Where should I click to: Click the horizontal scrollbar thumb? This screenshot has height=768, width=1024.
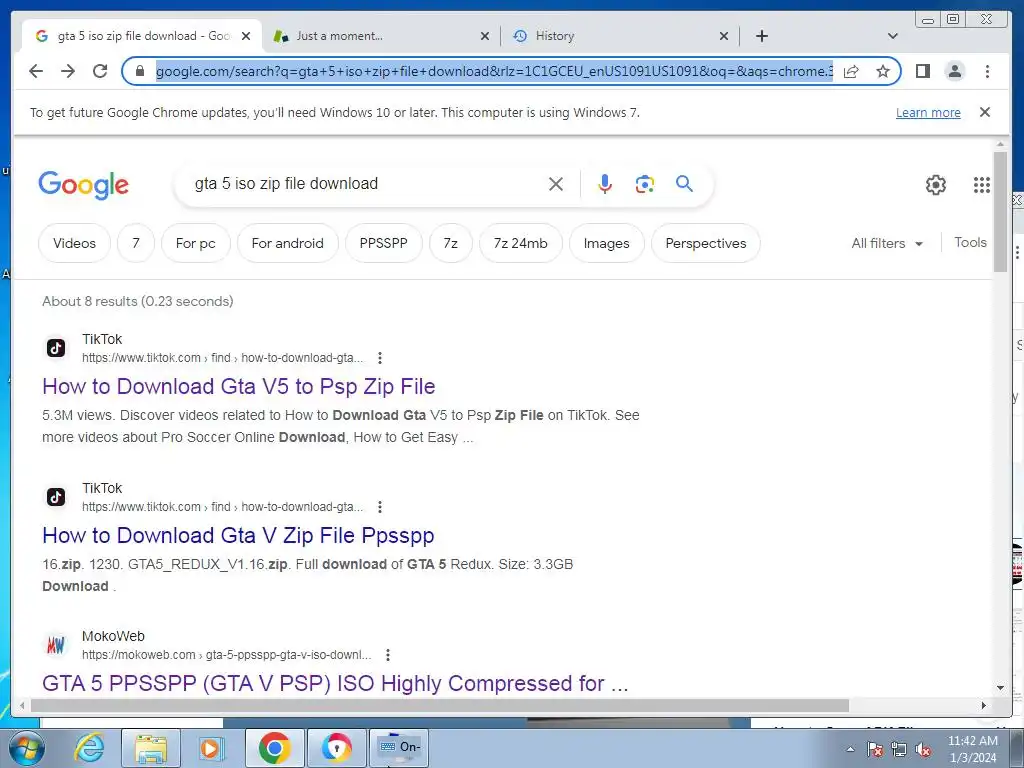pos(440,705)
